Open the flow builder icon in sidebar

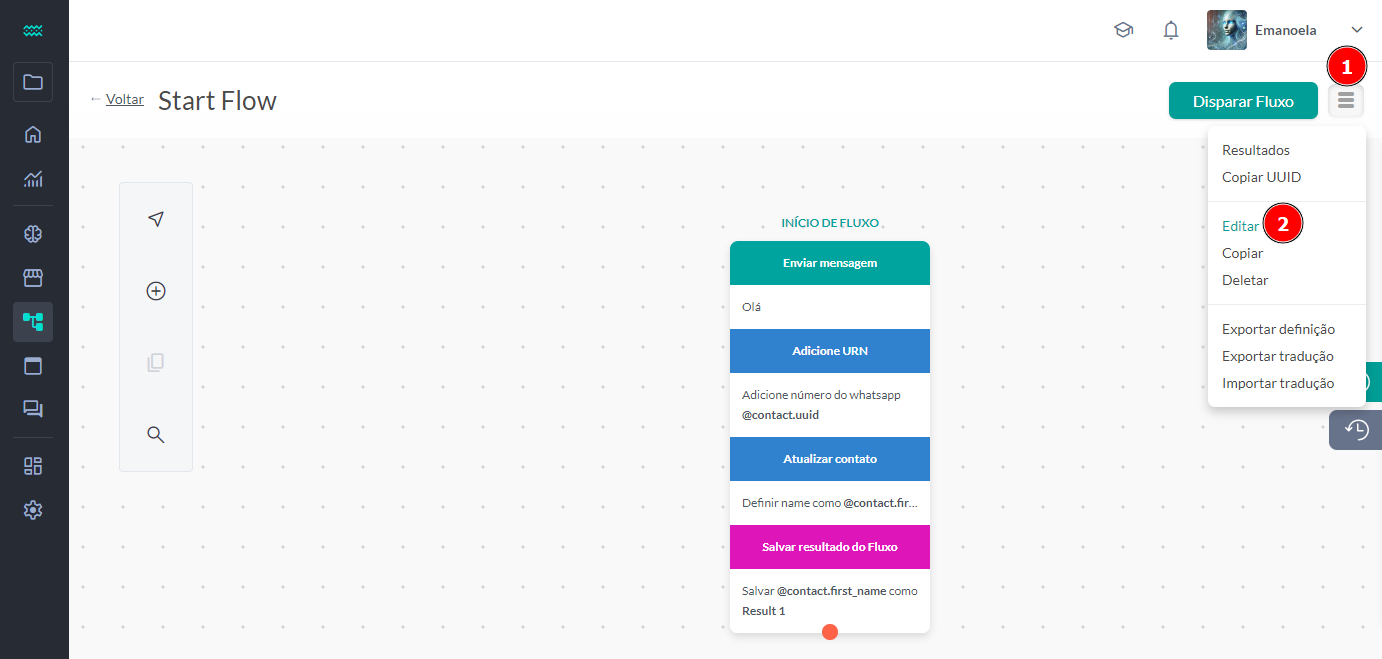pyautogui.click(x=33, y=322)
